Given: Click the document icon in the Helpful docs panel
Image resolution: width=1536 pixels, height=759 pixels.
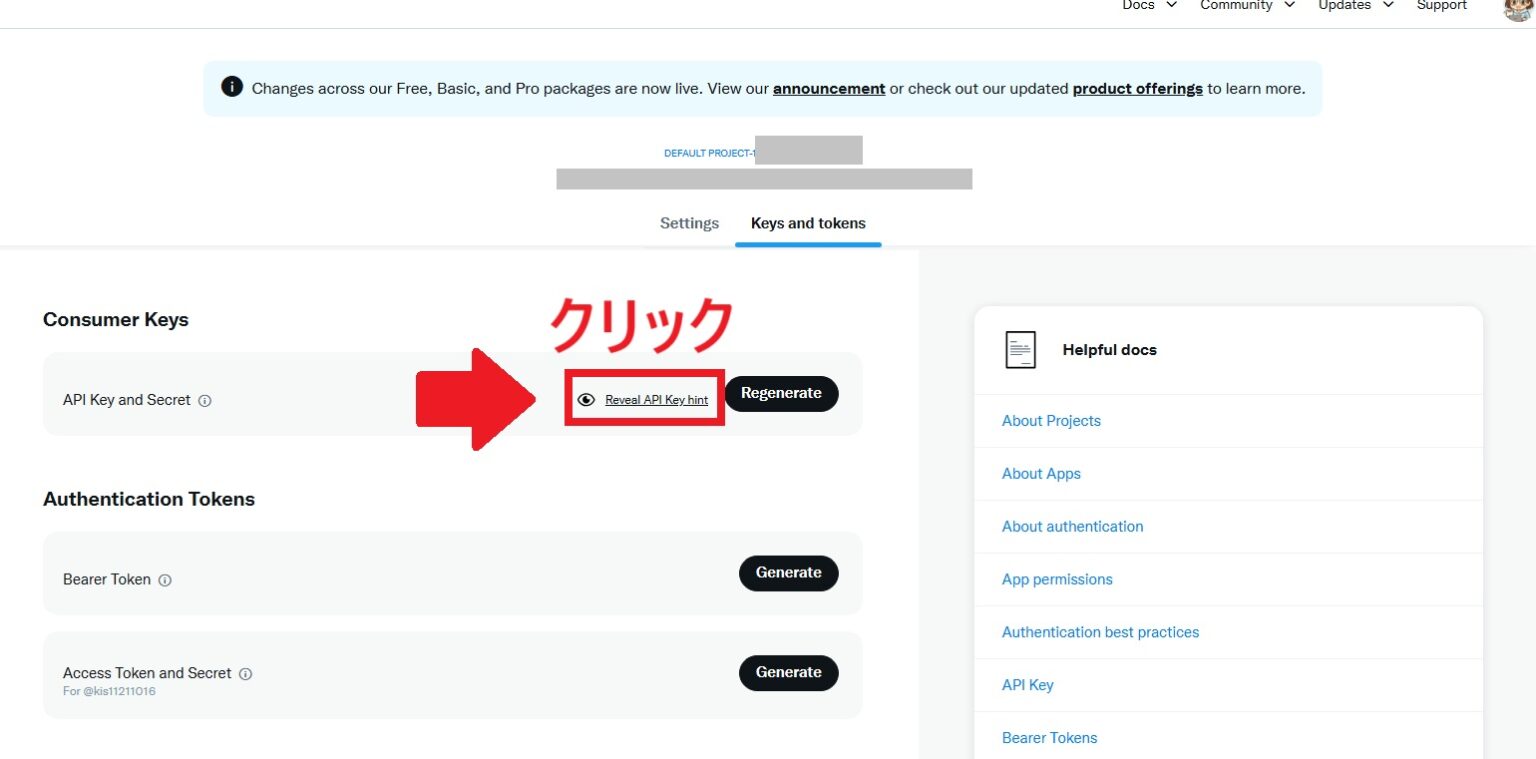Looking at the screenshot, I should tap(1020, 349).
